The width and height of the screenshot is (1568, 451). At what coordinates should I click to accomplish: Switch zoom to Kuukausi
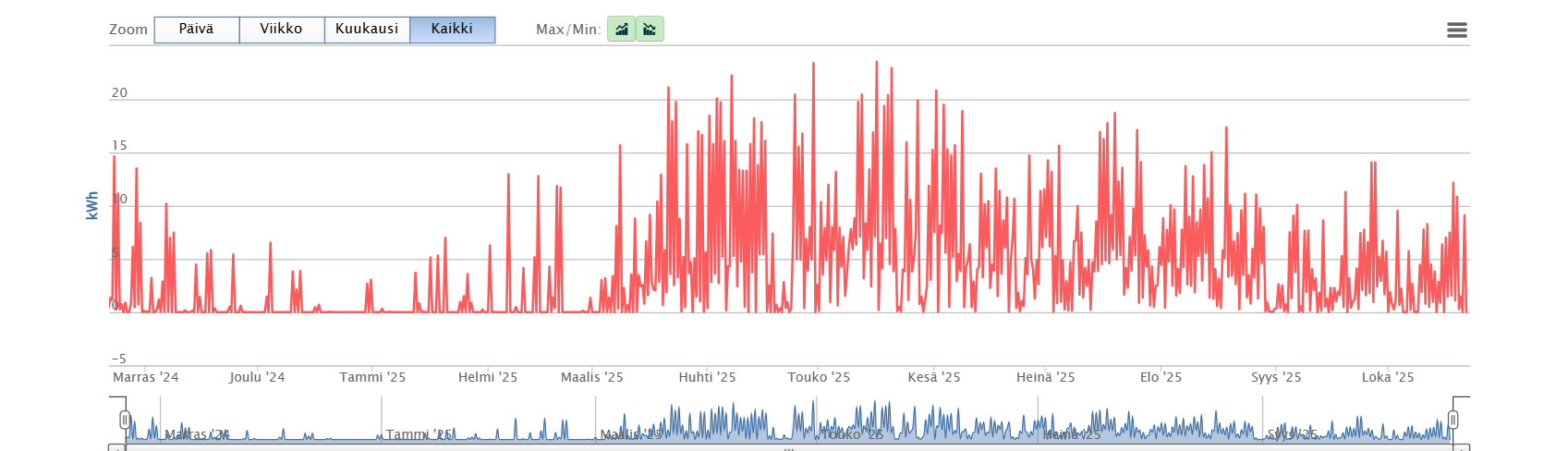pyautogui.click(x=367, y=30)
